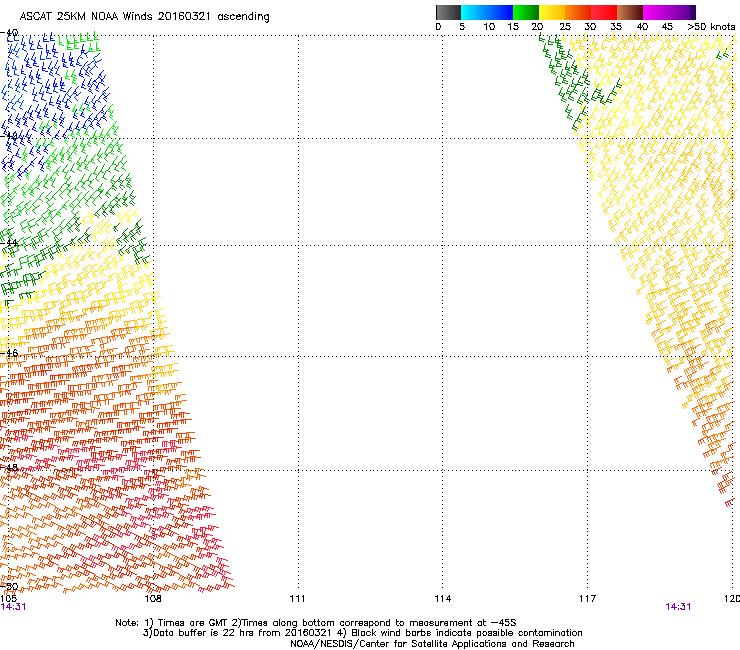Click the longitude label 105
This screenshot has height=650, width=740.
[x=8, y=599]
